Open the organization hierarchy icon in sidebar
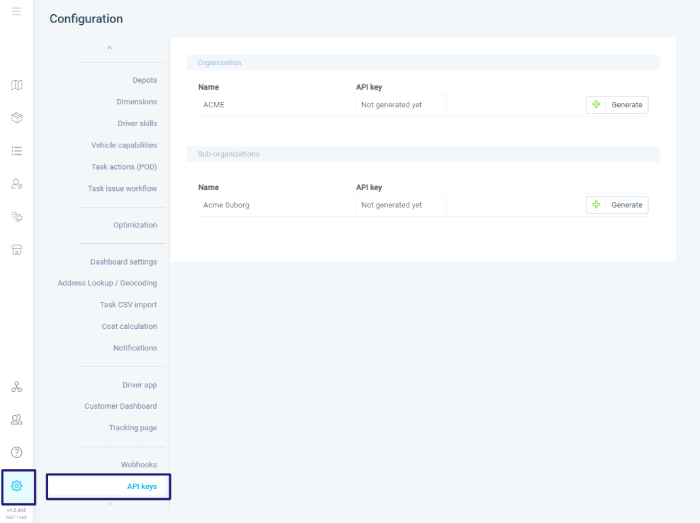 pyautogui.click(x=17, y=387)
